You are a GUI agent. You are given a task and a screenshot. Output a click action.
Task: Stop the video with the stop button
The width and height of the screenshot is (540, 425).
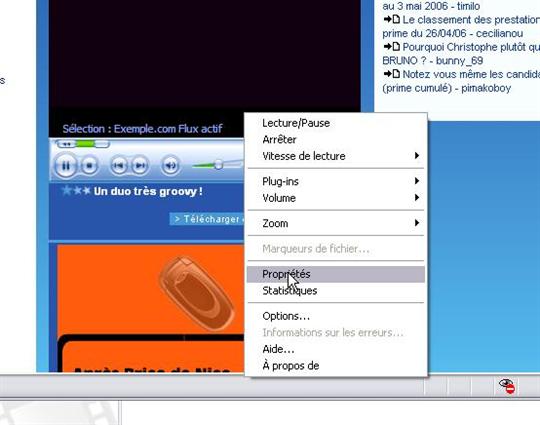coord(89,166)
